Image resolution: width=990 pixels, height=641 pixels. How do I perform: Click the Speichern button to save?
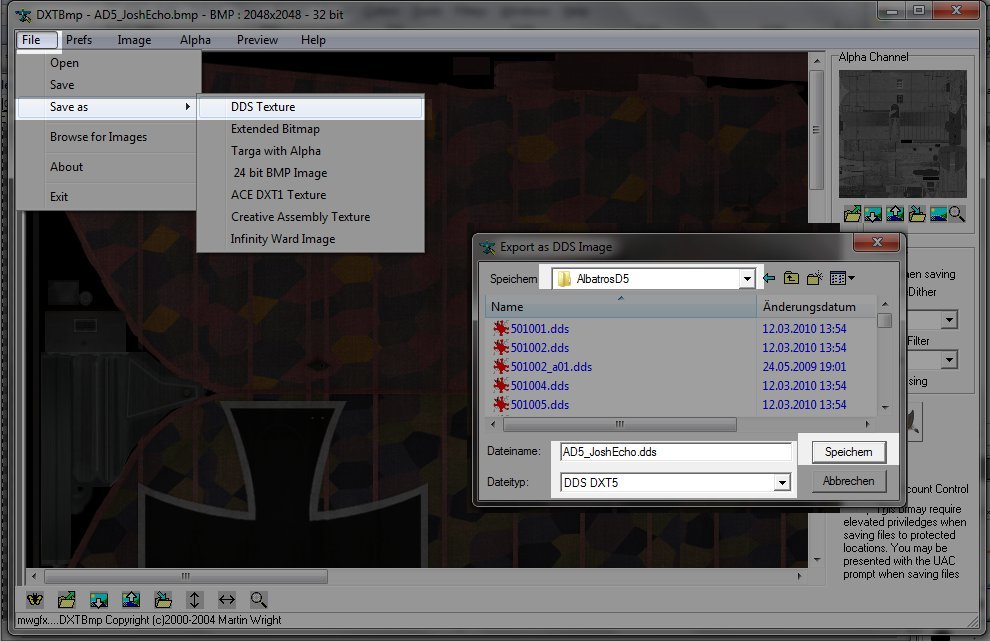coord(848,452)
